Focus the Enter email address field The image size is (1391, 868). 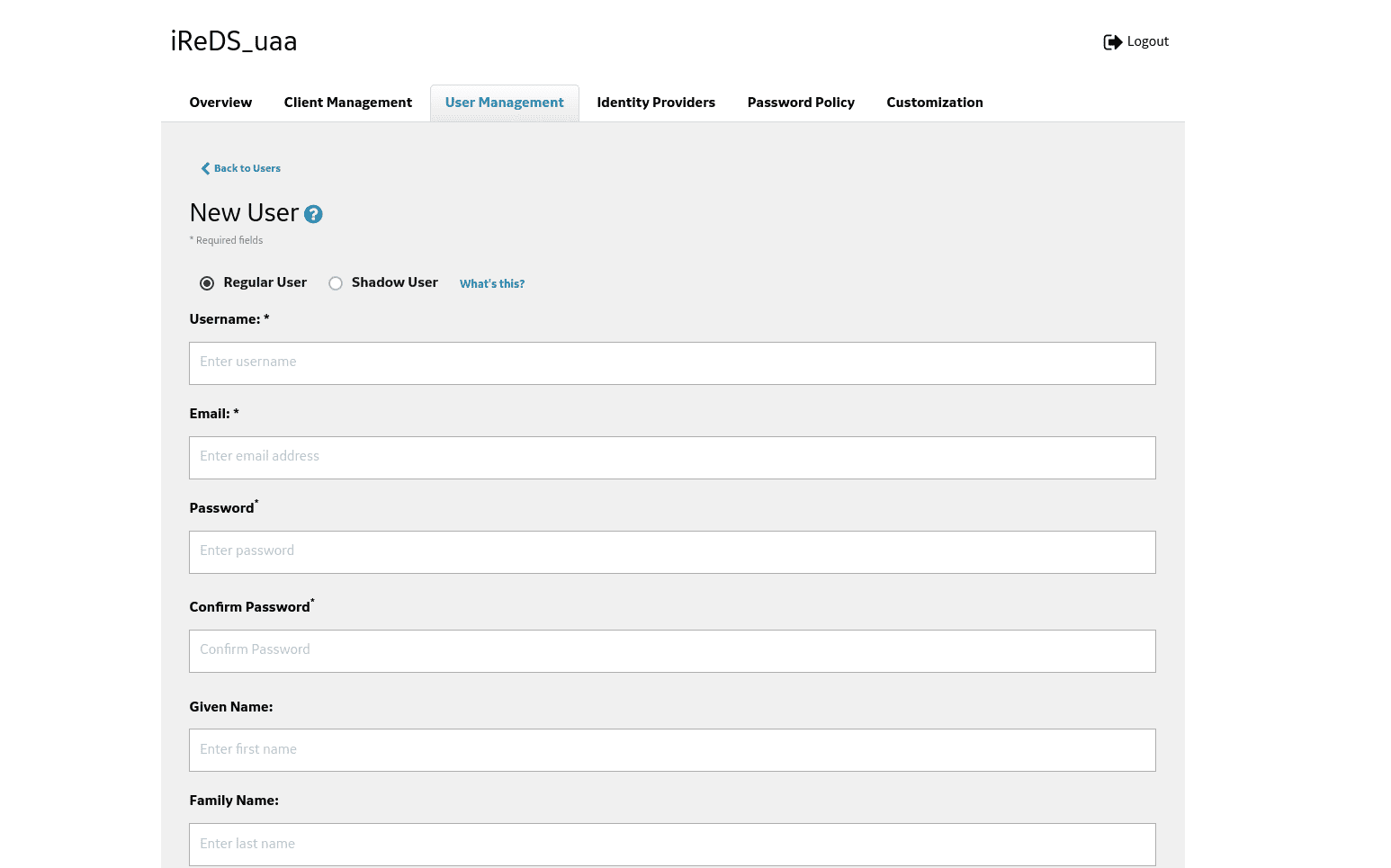tap(672, 458)
